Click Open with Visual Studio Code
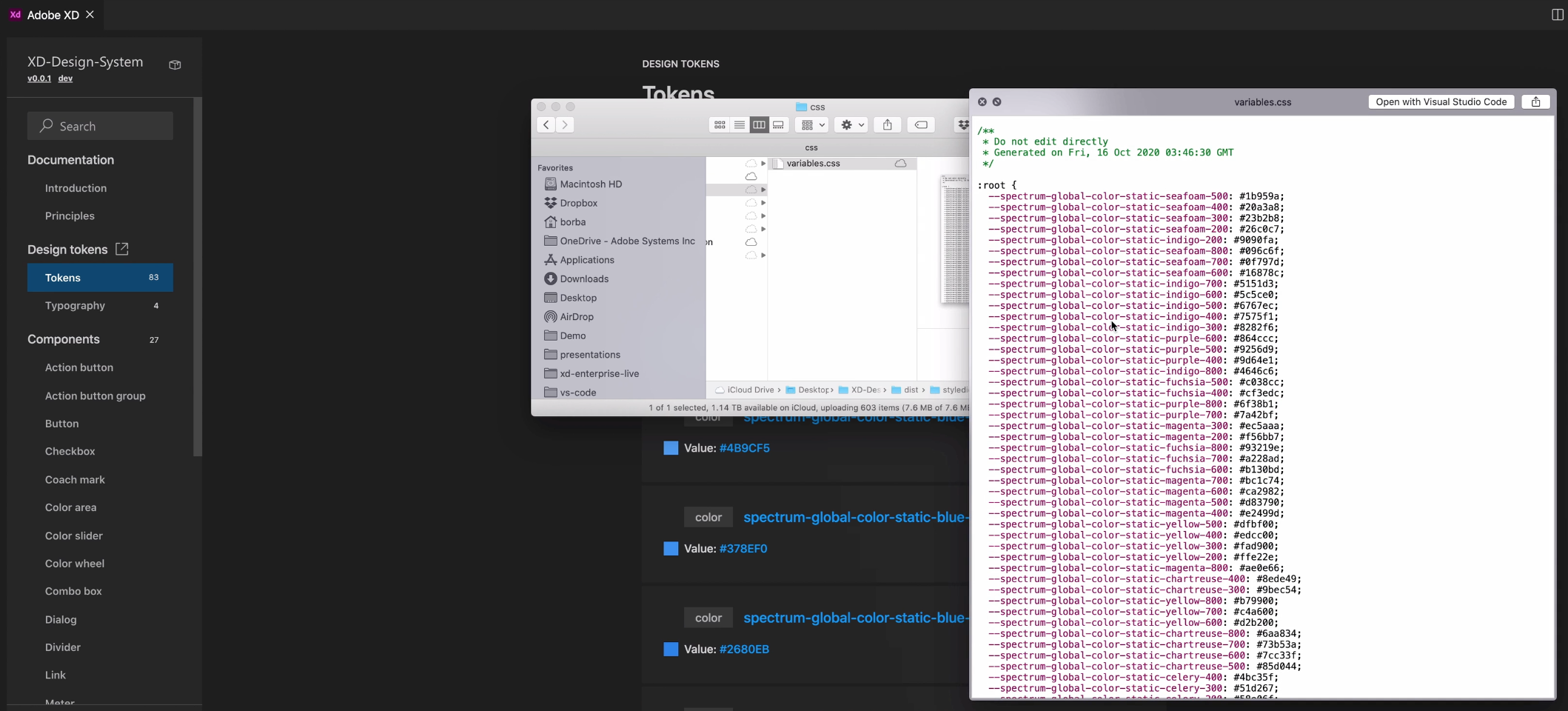 coord(1441,102)
